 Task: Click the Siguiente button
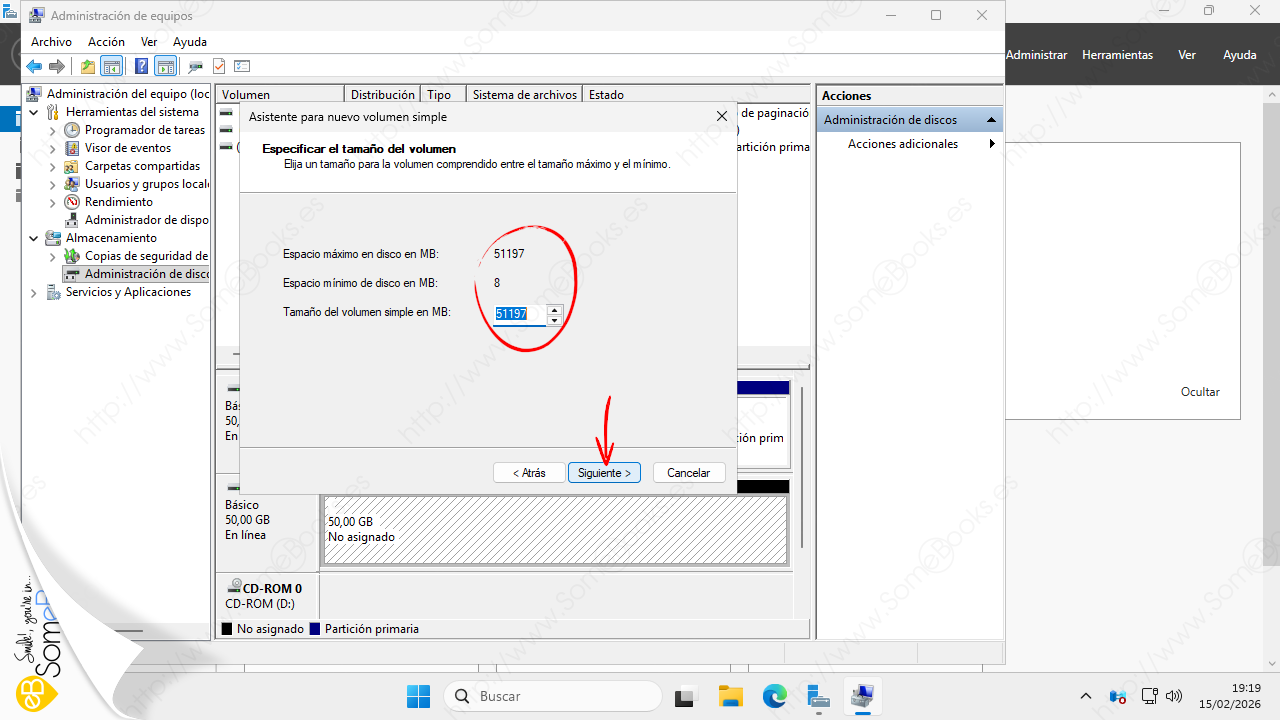[604, 473]
